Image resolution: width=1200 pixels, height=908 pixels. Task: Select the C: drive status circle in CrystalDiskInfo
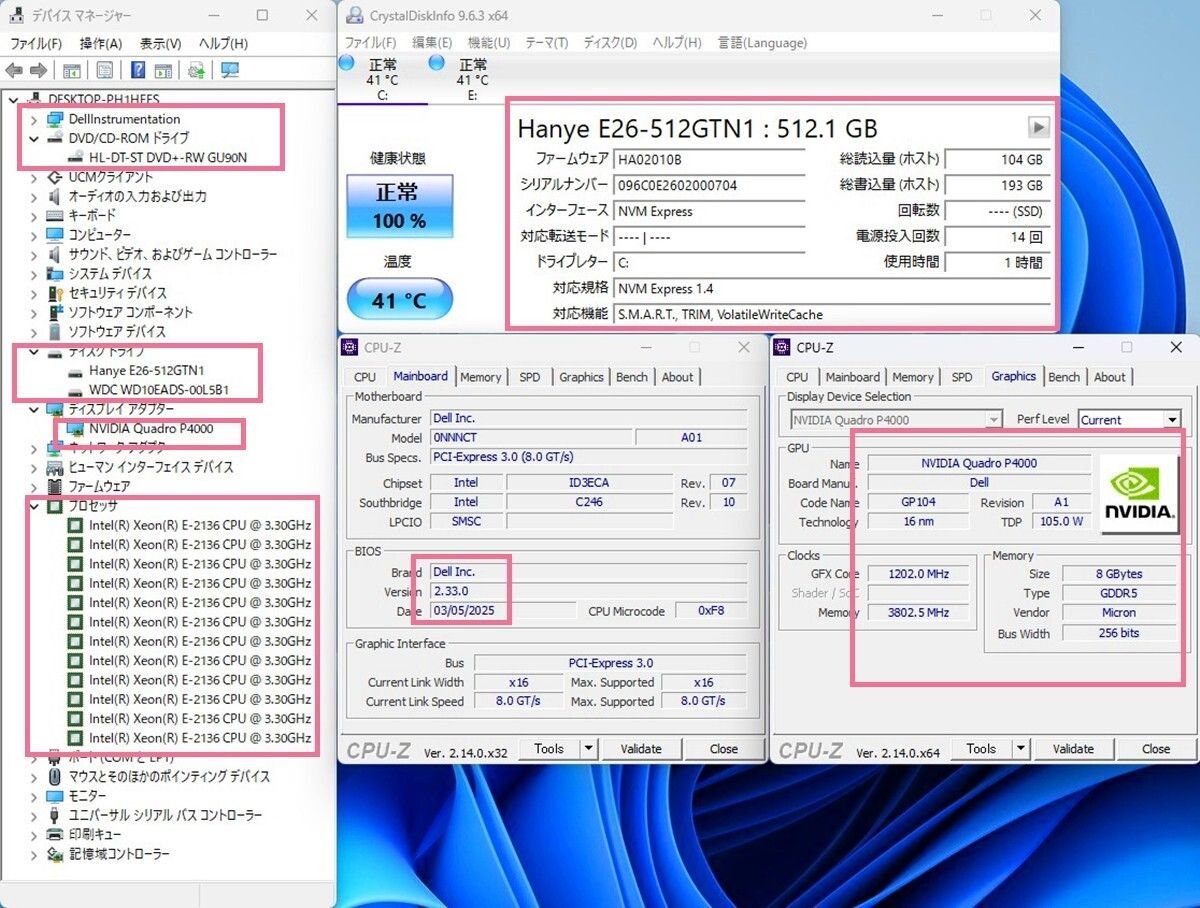[347, 63]
